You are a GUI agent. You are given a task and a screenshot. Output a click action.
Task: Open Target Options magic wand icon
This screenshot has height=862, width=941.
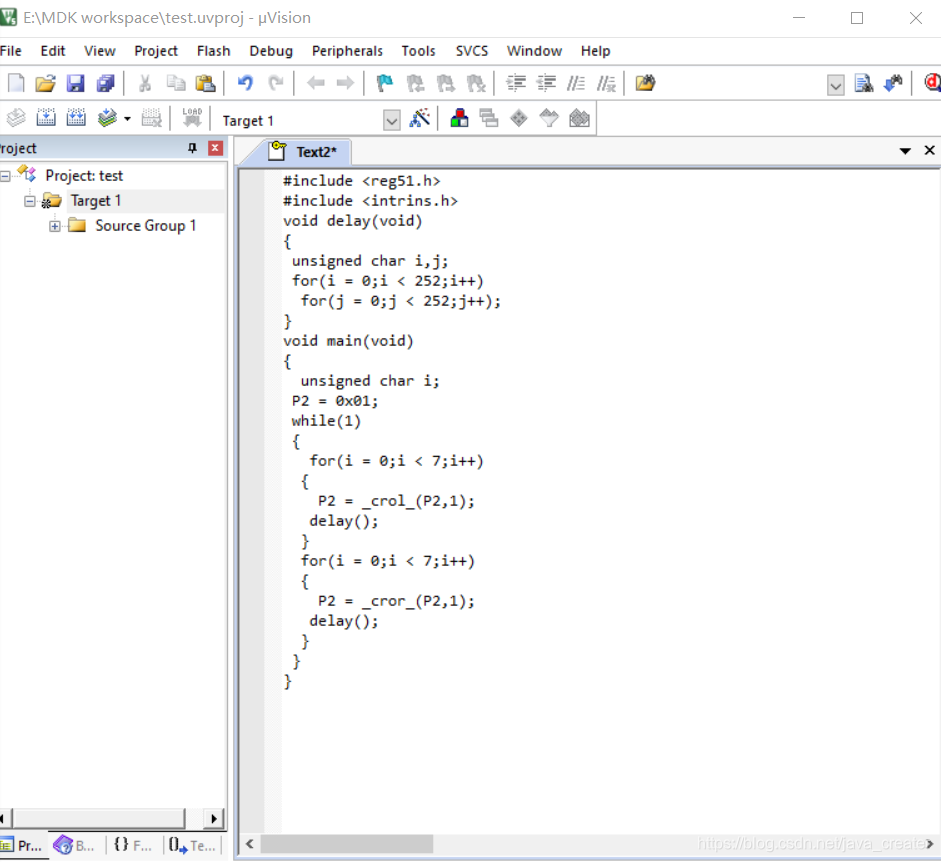(x=419, y=118)
